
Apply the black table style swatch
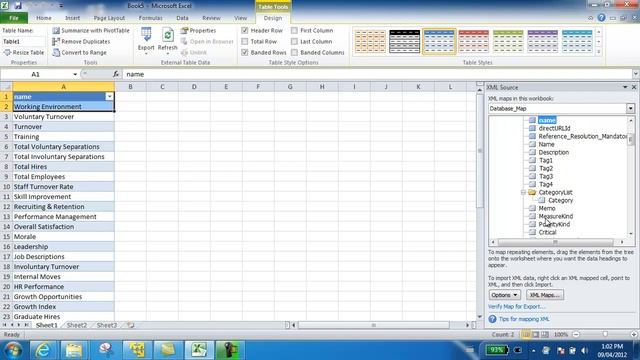tap(404, 42)
